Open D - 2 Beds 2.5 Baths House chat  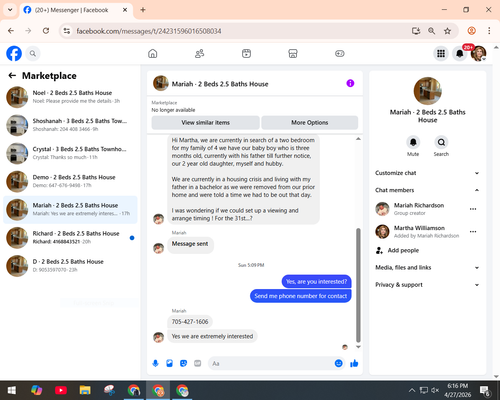pos(70,266)
